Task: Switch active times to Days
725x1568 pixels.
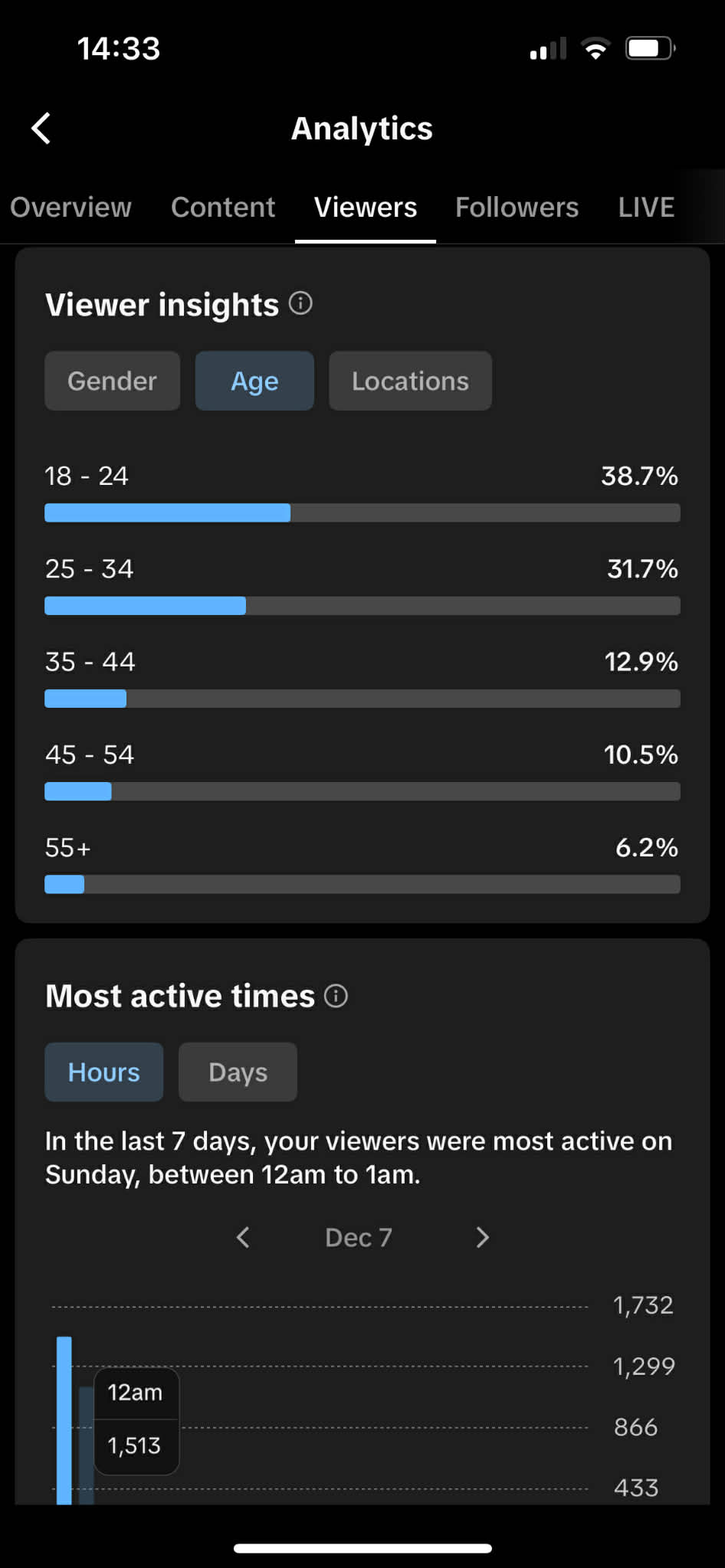Action: pyautogui.click(x=238, y=1072)
